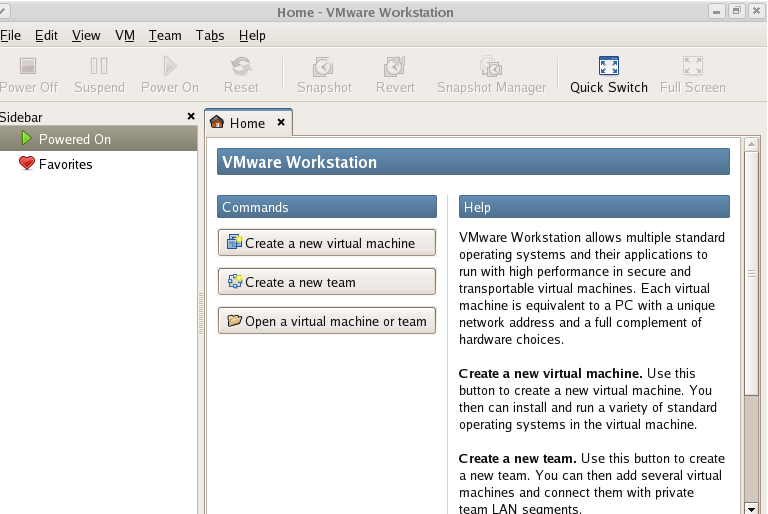Open the Edit menu
The width and height of the screenshot is (768, 514).
pyautogui.click(x=47, y=36)
